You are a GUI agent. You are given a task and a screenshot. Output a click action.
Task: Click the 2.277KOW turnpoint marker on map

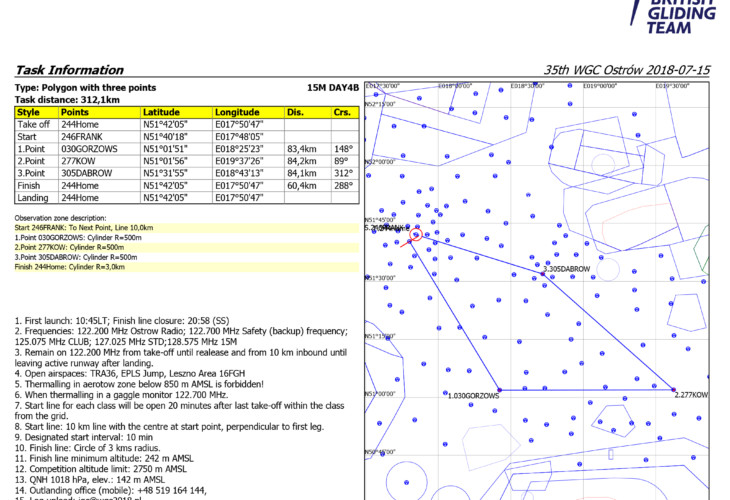click(x=672, y=390)
